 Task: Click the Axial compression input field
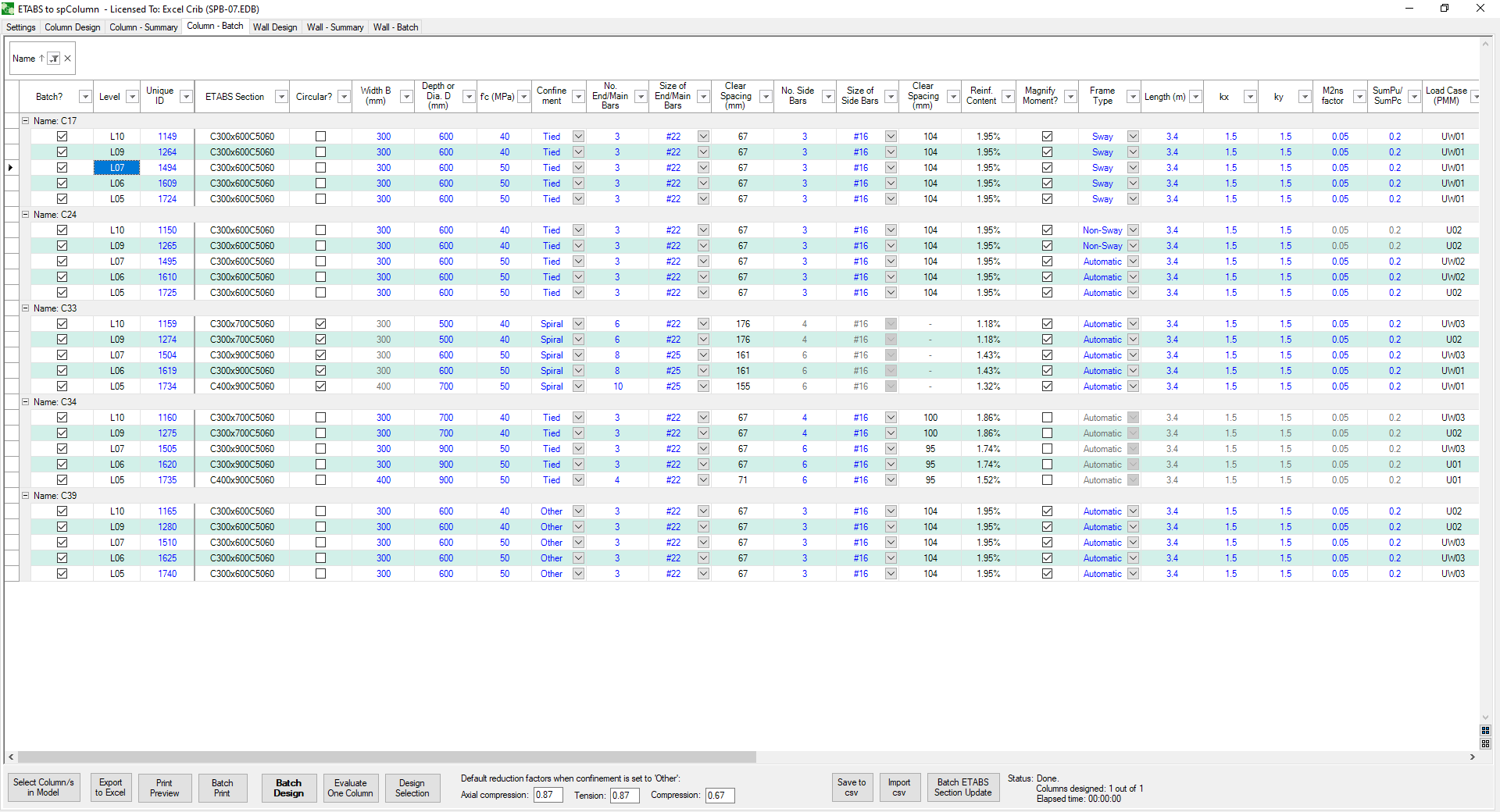pyautogui.click(x=548, y=796)
